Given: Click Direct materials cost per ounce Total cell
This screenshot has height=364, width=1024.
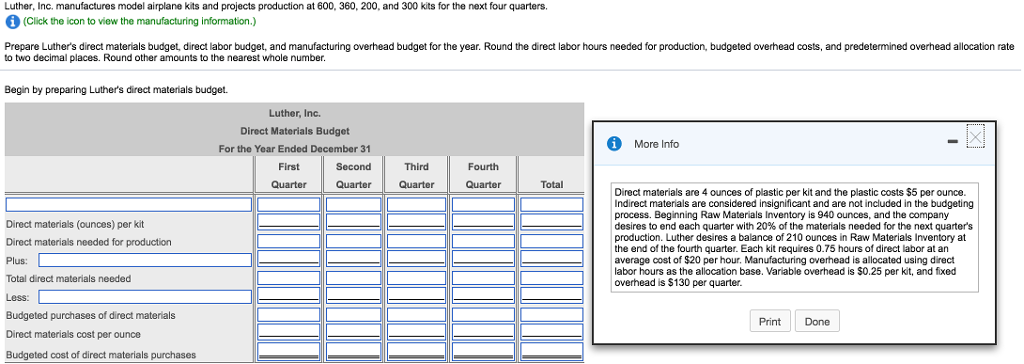Looking at the screenshot, I should [552, 333].
